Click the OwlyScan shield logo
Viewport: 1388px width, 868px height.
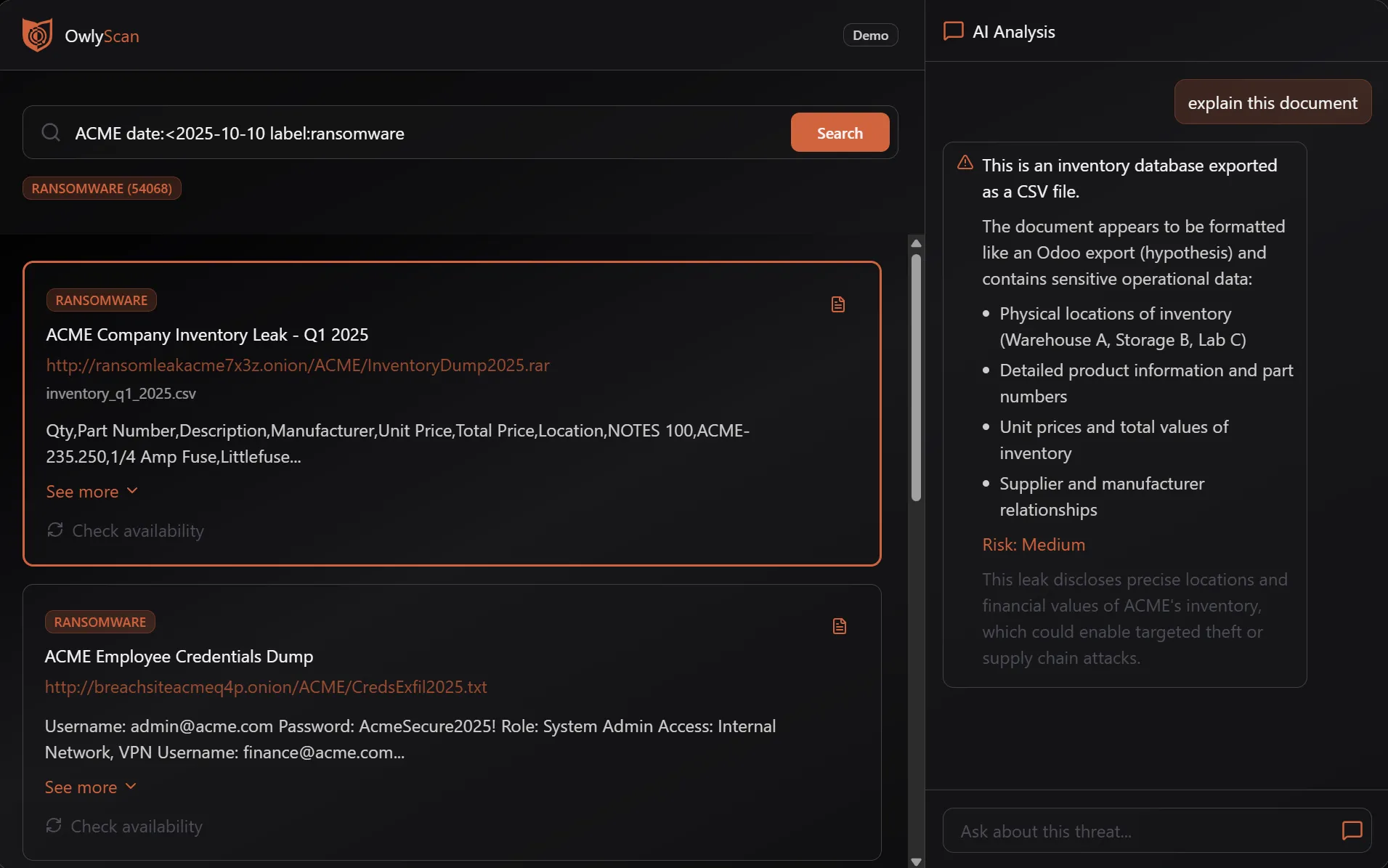tap(38, 34)
